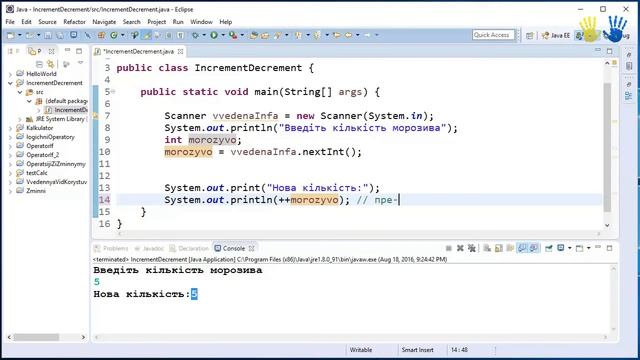Image resolution: width=640 pixels, height=360 pixels.
Task: Select the VvedennyaVidKorystuv project
Action: [x=56, y=182]
